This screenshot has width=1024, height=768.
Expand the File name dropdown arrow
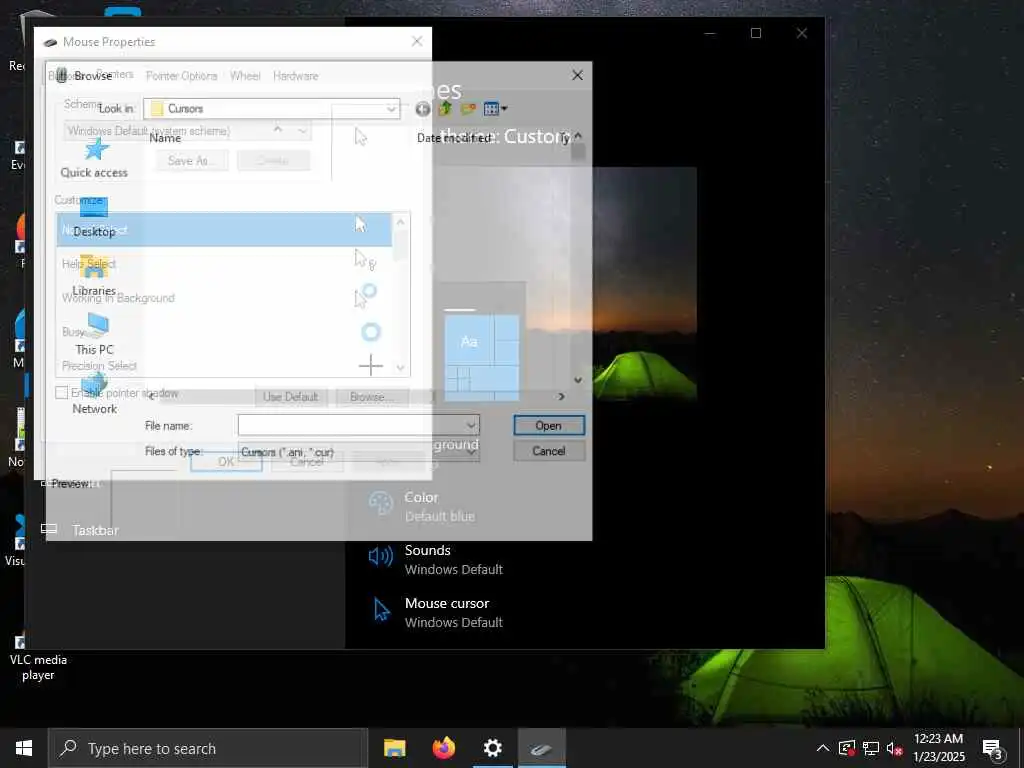[471, 426]
